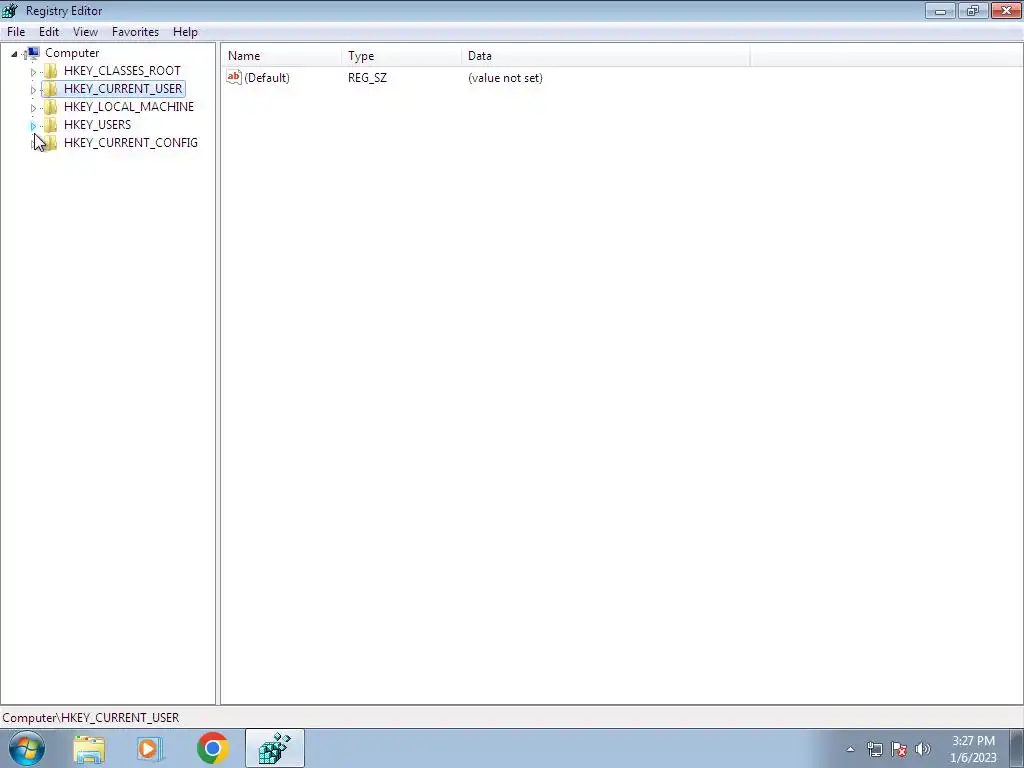This screenshot has width=1024, height=768.
Task: Open the Windows Start menu
Action: 27,748
